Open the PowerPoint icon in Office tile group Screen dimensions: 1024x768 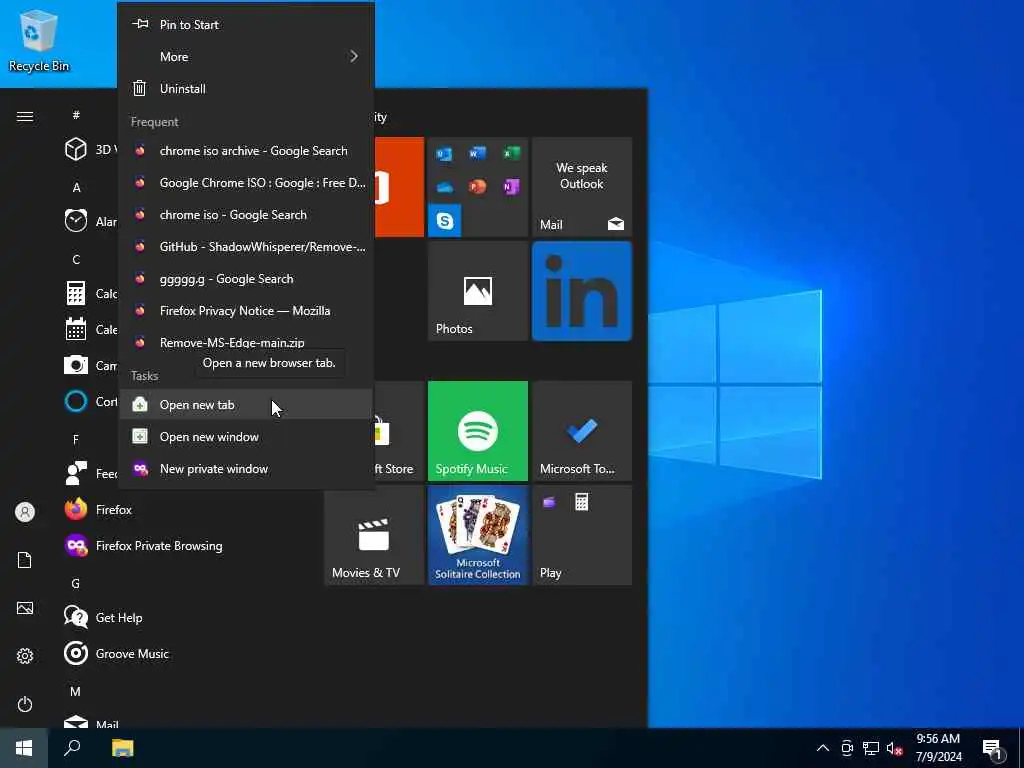(477, 187)
